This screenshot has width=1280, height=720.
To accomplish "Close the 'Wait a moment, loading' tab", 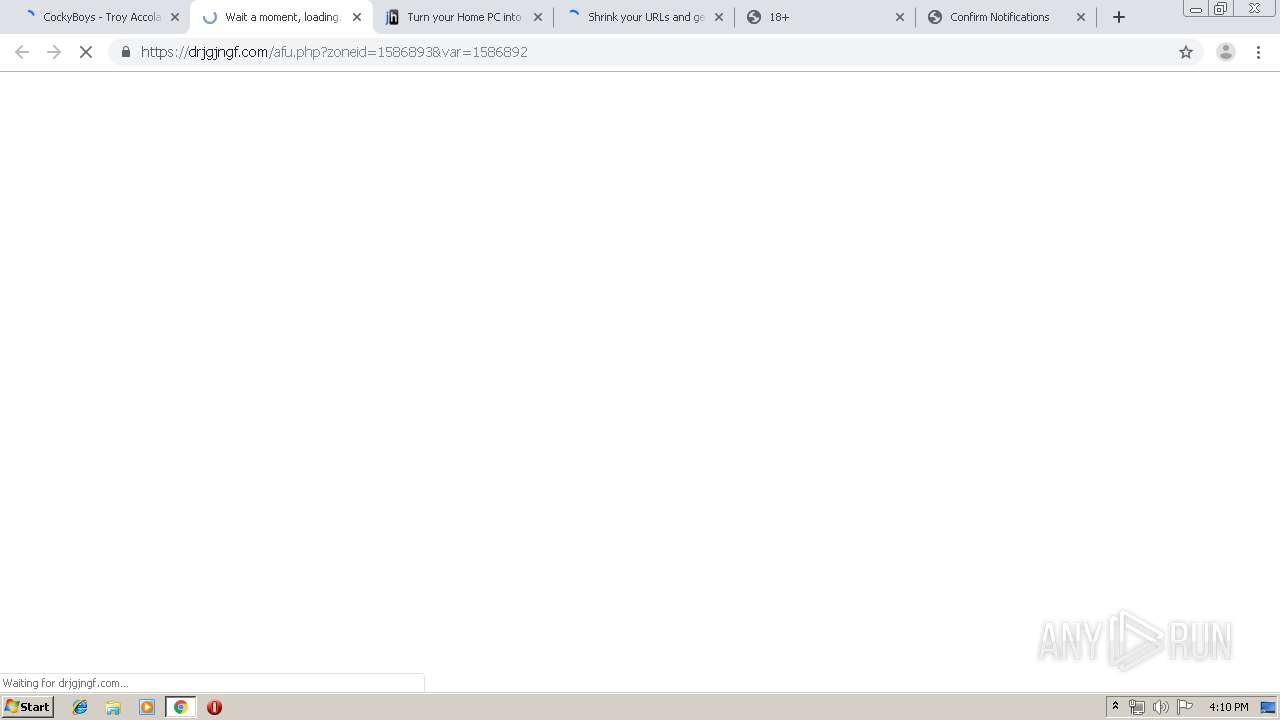I will [357, 17].
